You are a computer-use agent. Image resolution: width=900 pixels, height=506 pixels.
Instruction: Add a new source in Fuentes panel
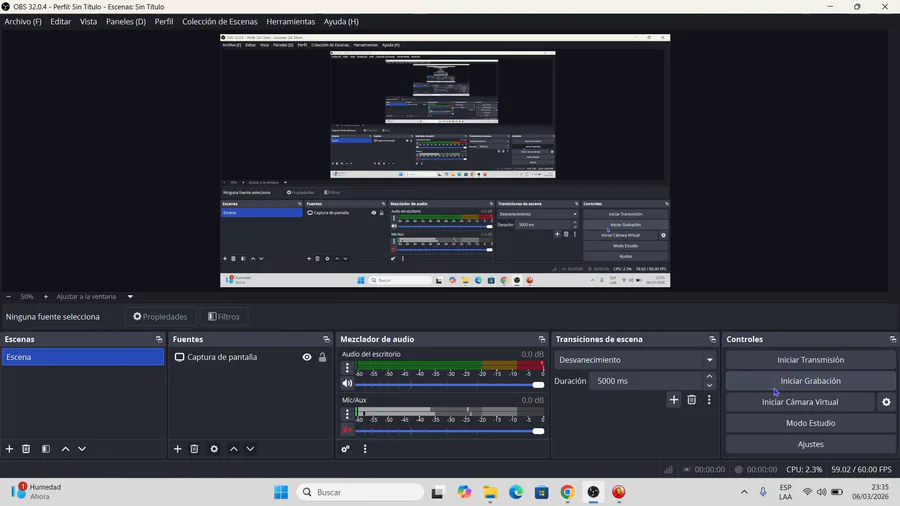click(177, 449)
